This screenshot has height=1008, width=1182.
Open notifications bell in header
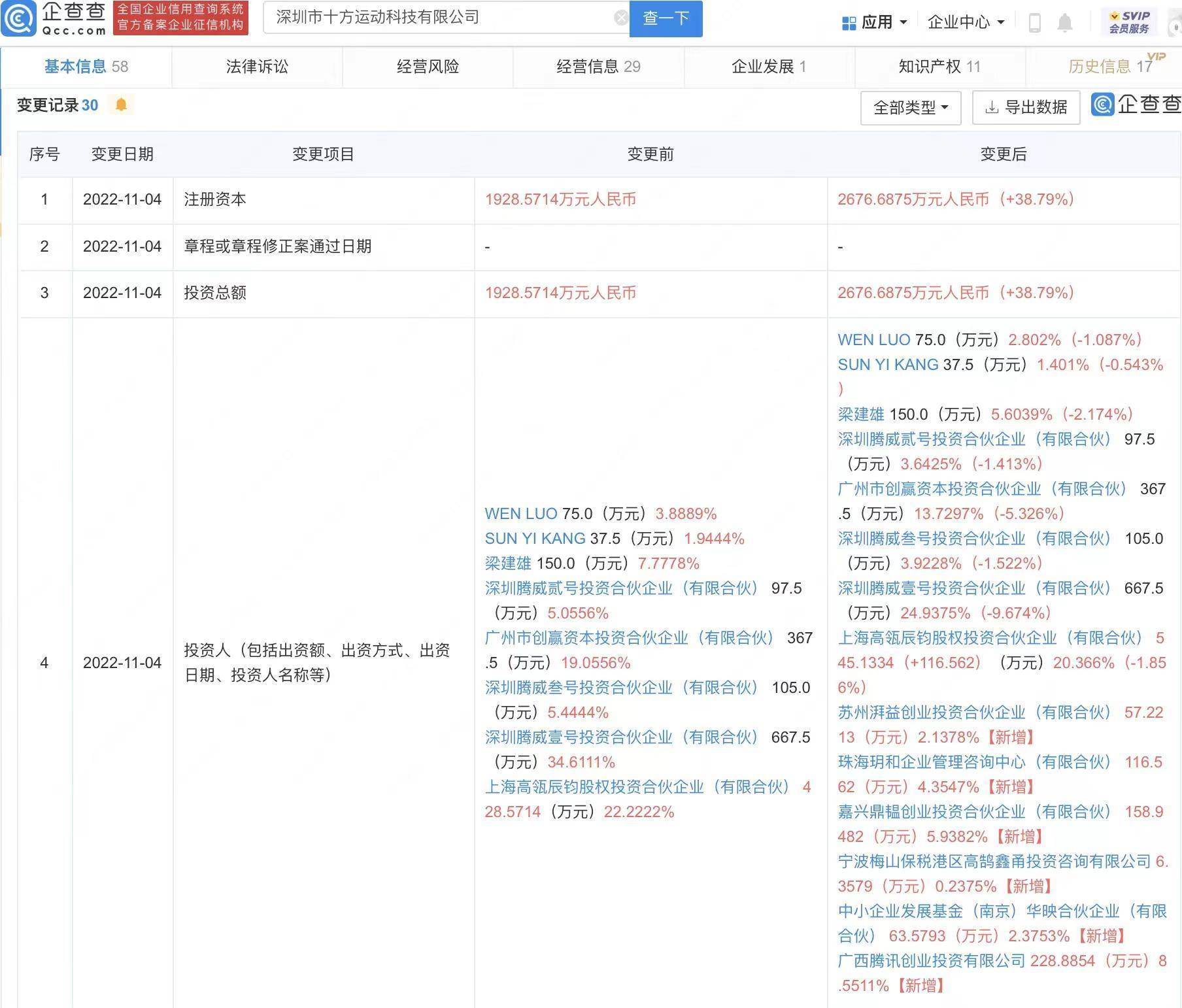click(1065, 23)
